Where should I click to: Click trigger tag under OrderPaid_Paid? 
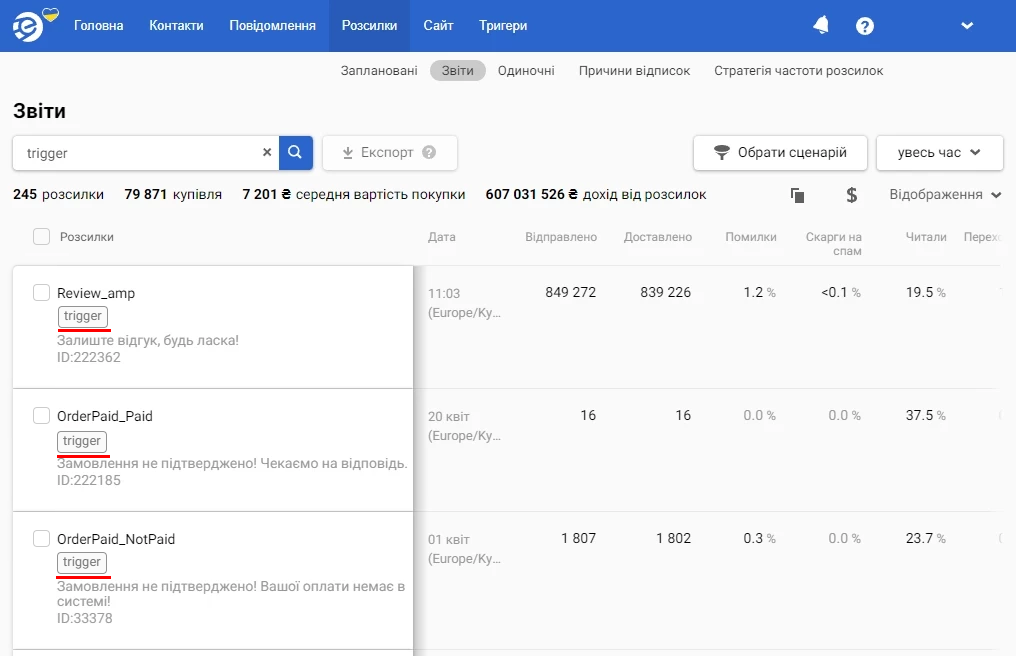pyautogui.click(x=82, y=441)
